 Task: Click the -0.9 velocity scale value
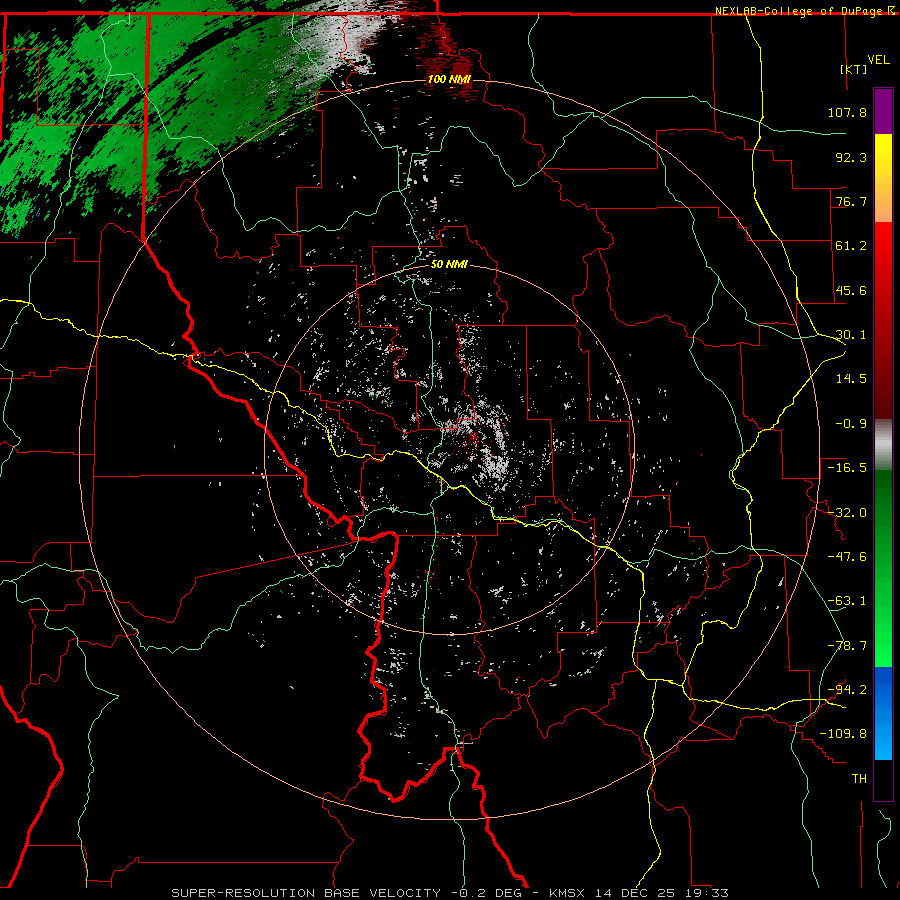pyautogui.click(x=851, y=424)
